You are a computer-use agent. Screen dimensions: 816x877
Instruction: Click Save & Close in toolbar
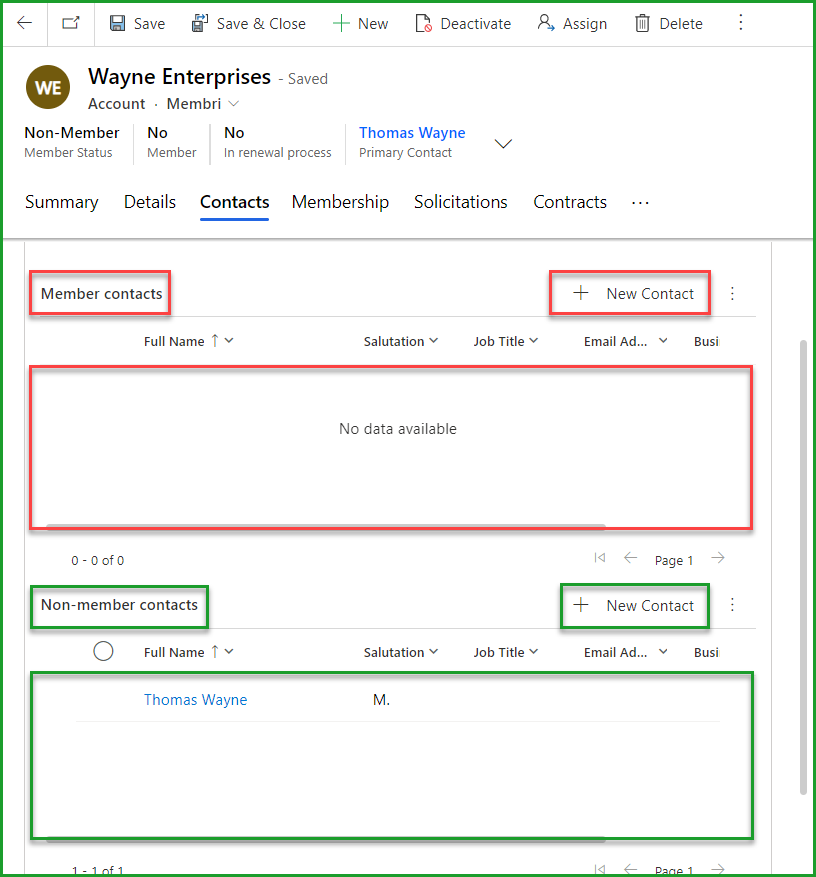tap(249, 23)
